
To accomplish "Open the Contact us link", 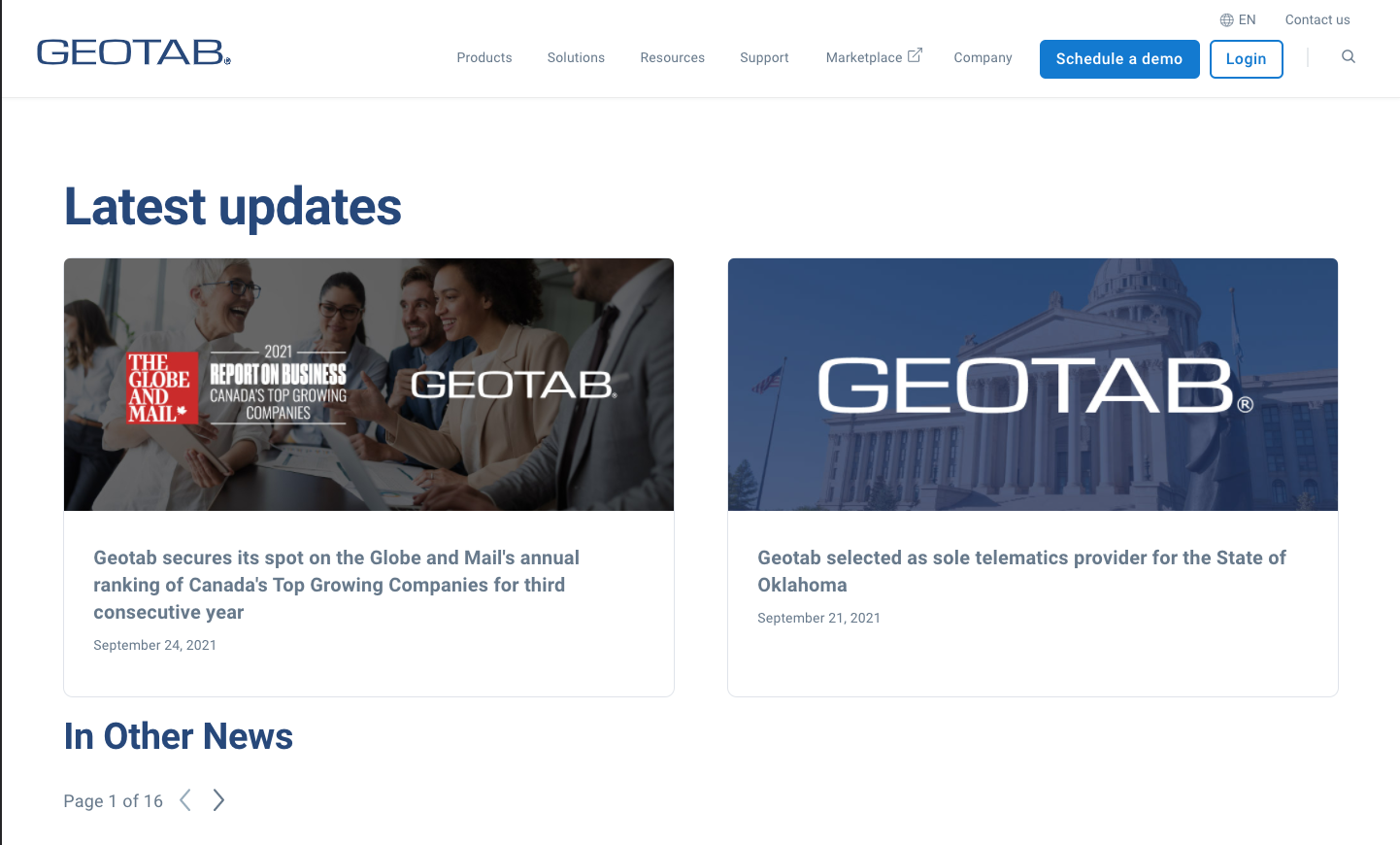I will tap(1317, 19).
